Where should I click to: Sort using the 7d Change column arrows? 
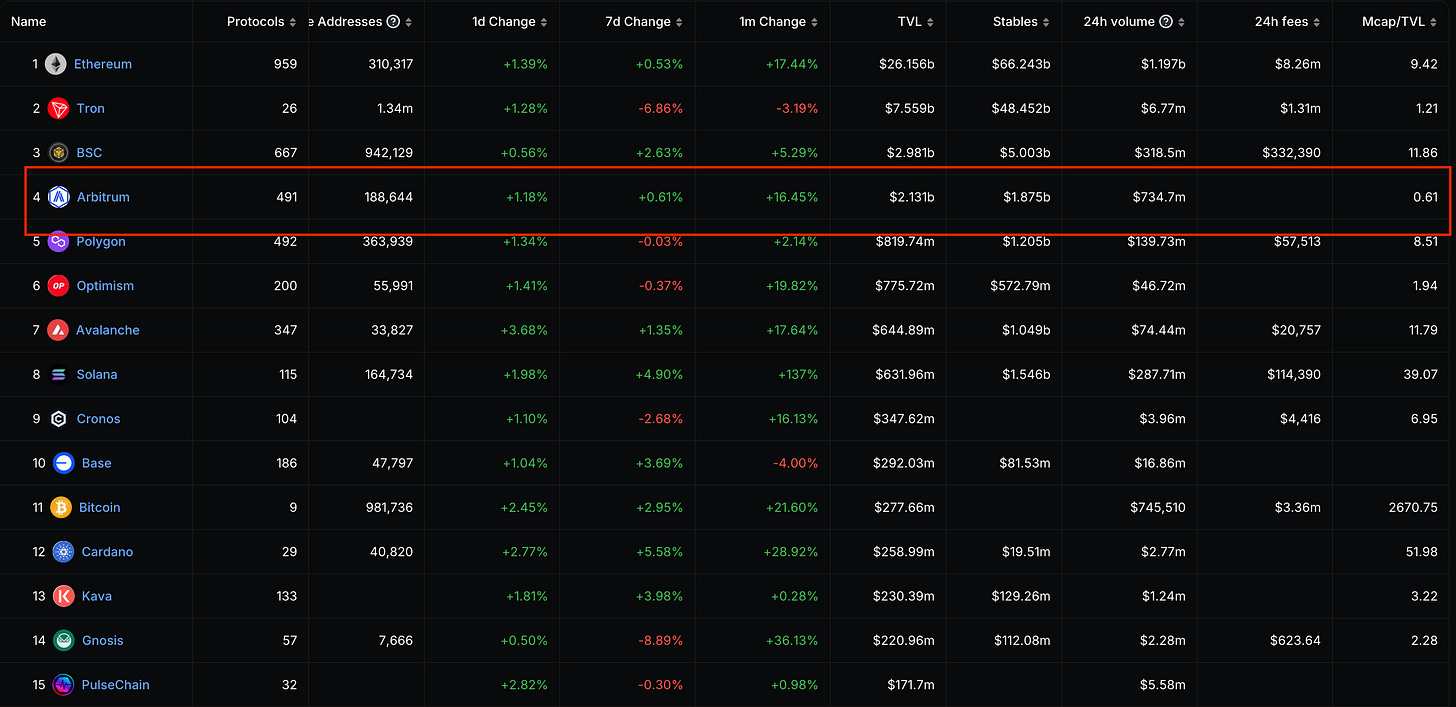(x=680, y=22)
